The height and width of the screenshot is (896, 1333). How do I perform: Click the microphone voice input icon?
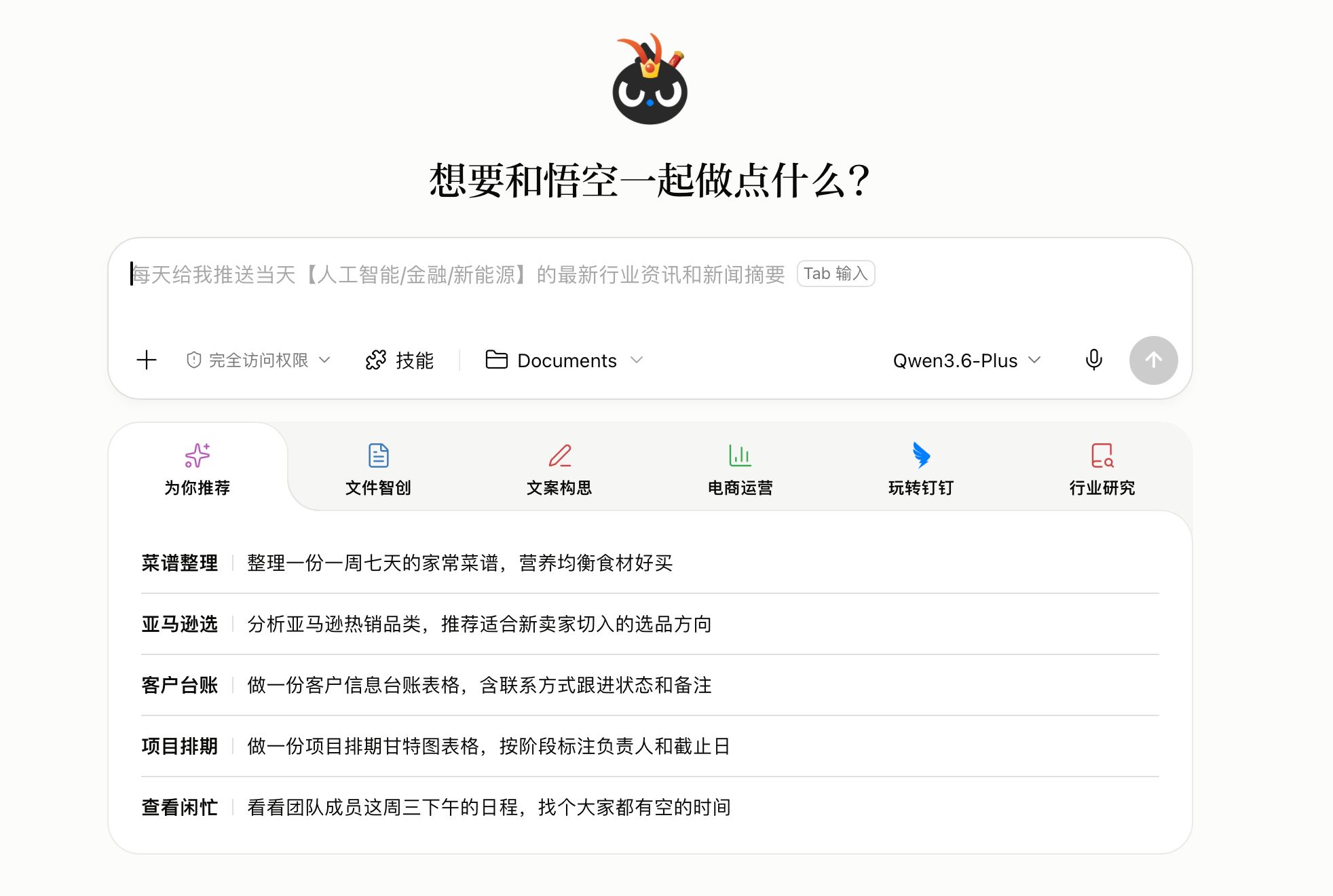[x=1093, y=360]
